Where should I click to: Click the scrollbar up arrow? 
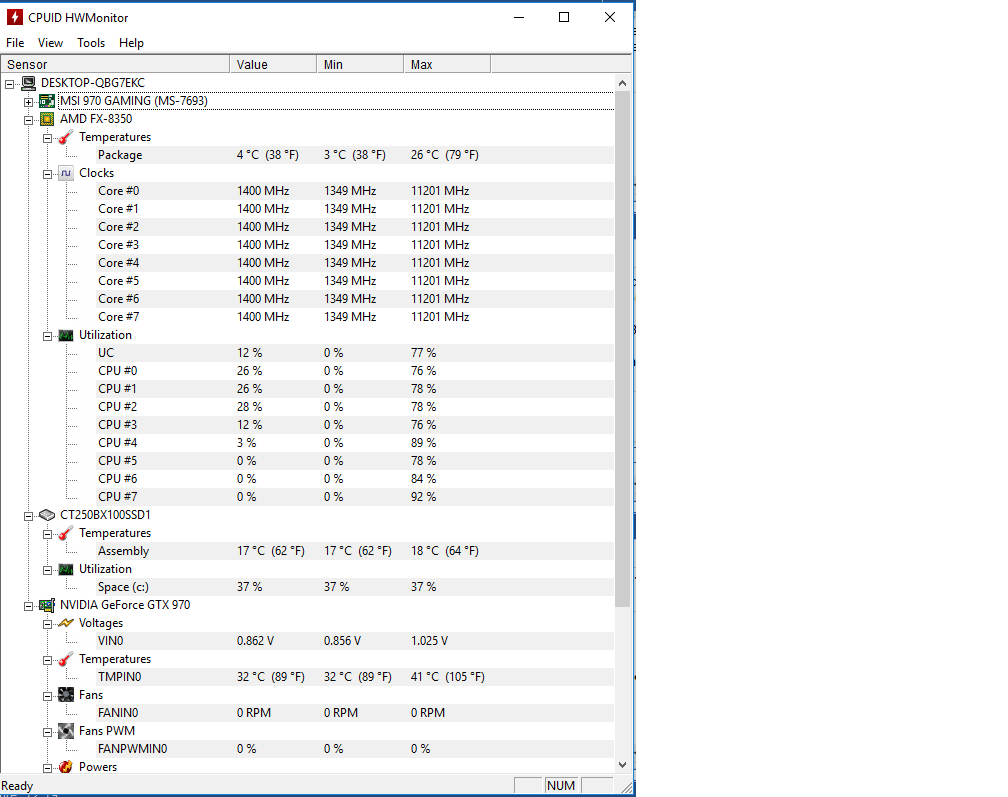coord(622,83)
